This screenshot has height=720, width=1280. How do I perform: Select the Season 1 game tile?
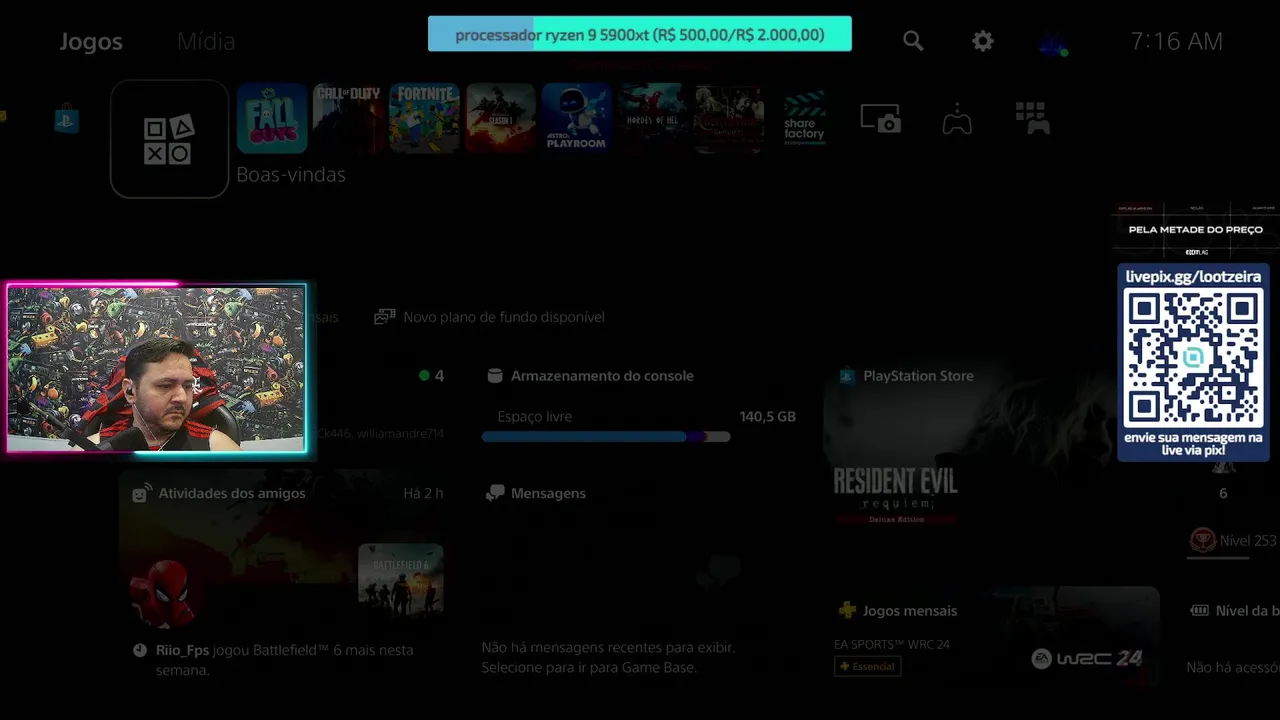501,119
